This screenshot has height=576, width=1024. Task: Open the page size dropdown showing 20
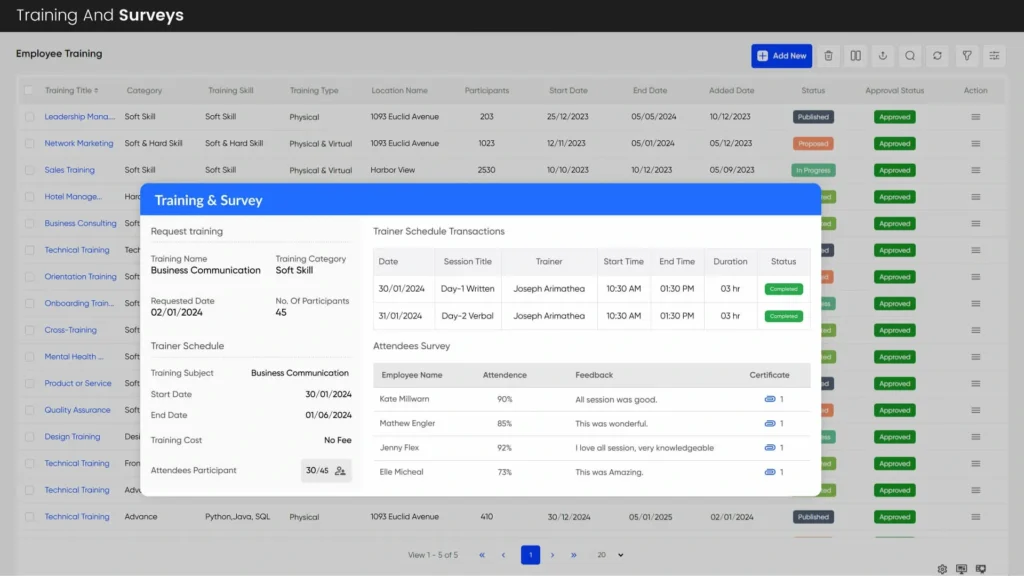point(609,555)
